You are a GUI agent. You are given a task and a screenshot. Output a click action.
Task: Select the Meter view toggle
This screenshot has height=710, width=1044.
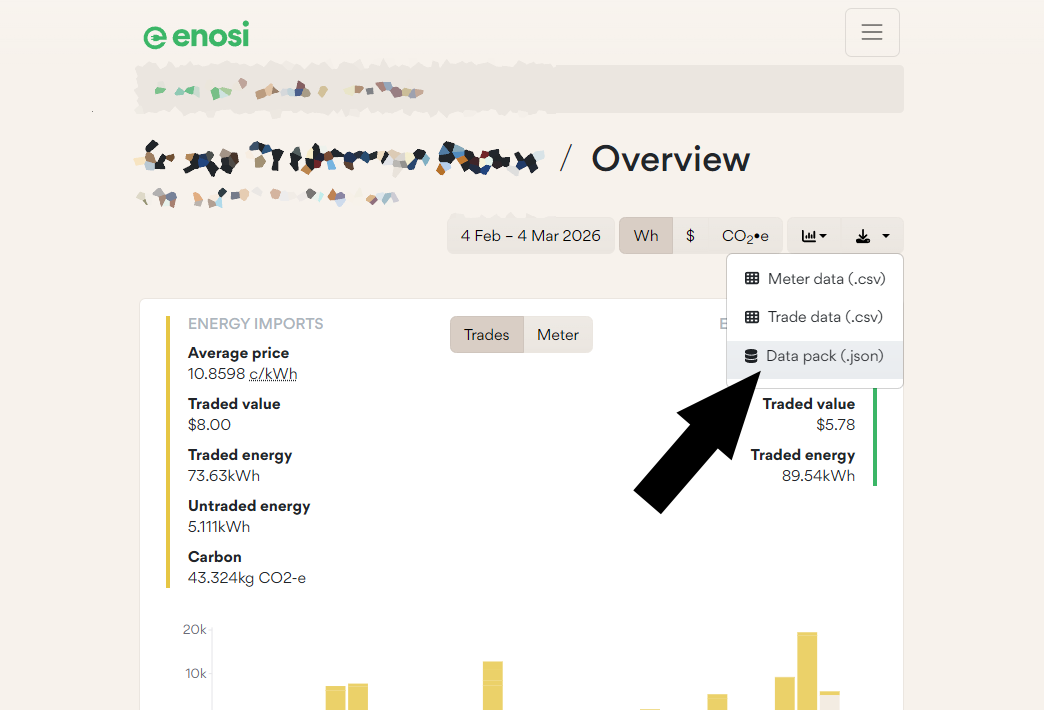[557, 335]
